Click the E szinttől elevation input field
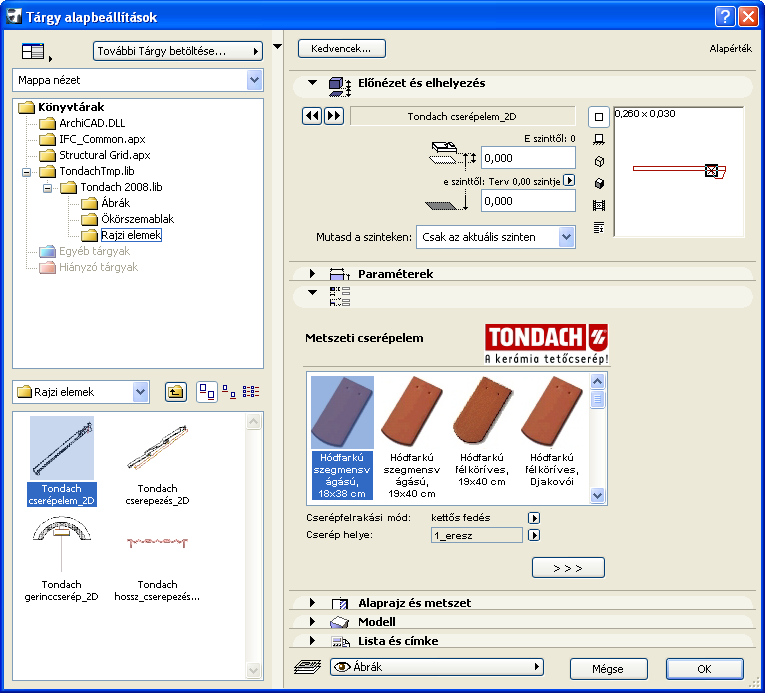 coord(528,158)
